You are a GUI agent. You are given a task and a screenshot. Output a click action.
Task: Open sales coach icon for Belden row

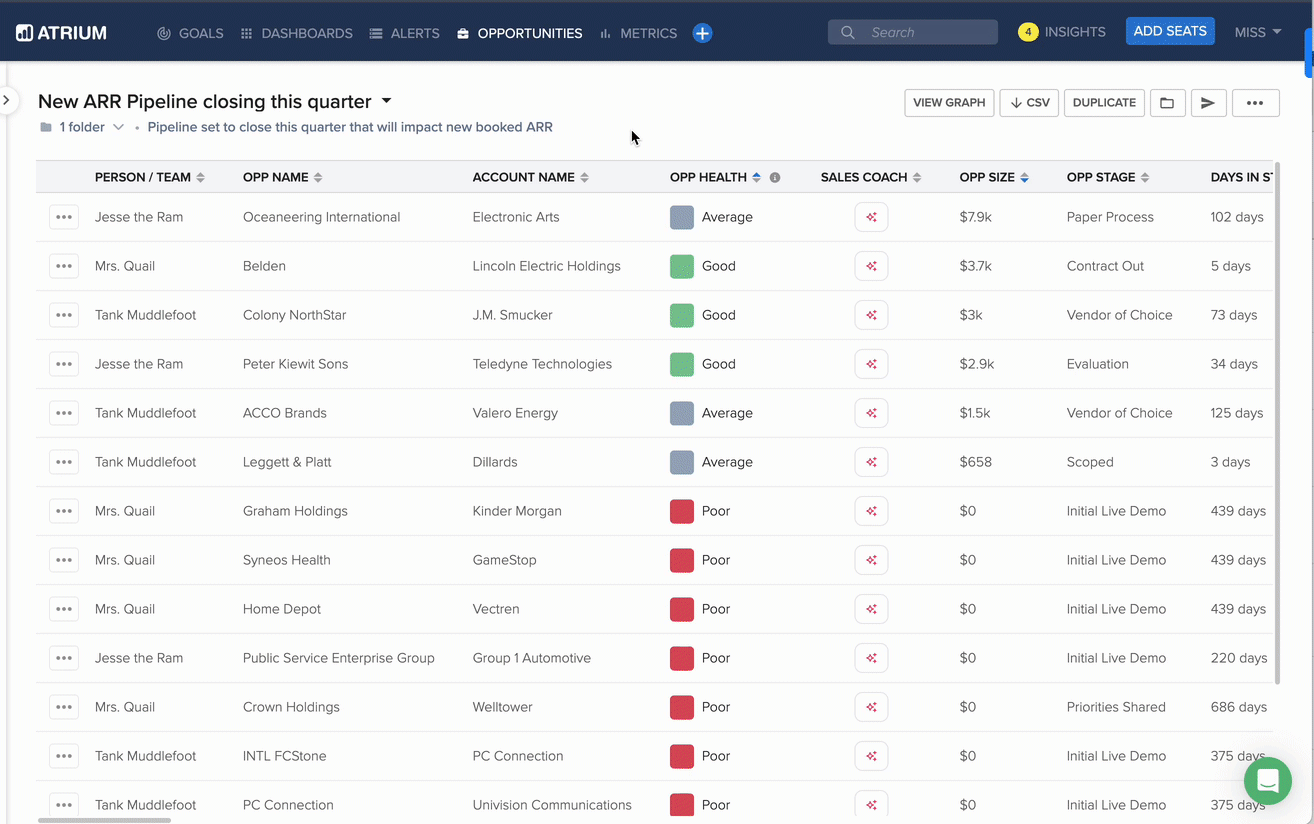point(871,266)
